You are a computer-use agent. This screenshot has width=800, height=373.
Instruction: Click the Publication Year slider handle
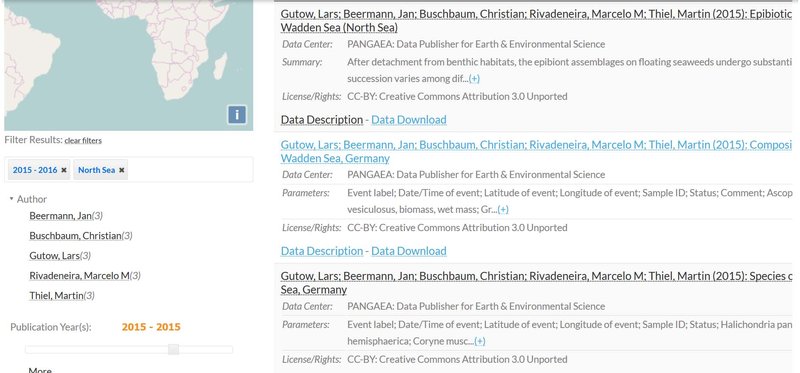click(x=173, y=350)
